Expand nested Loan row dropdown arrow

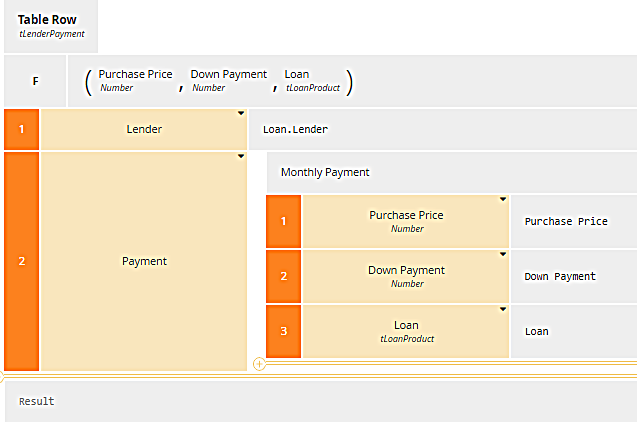(x=503, y=310)
